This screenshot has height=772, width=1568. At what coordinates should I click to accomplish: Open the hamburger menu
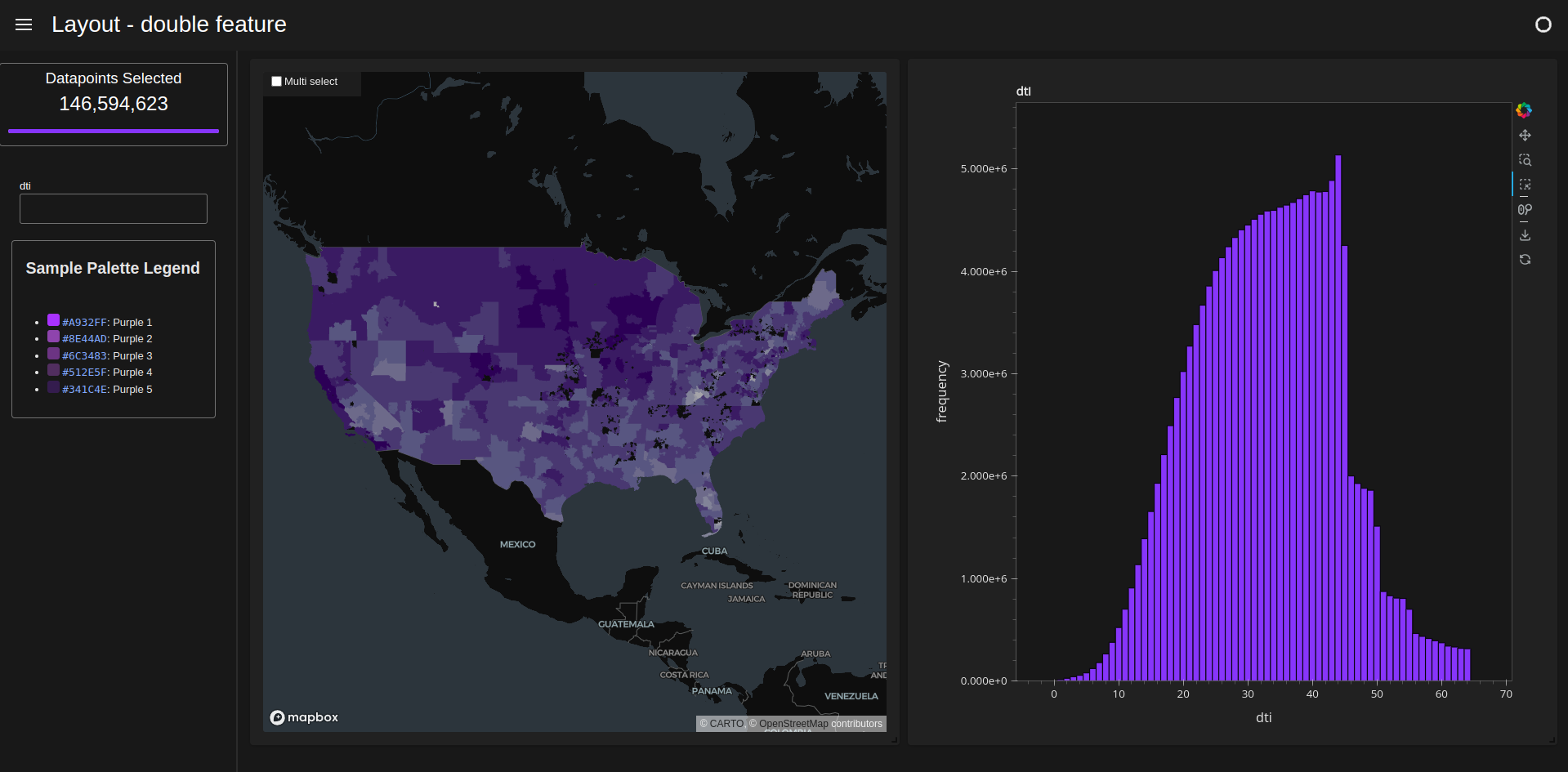(x=24, y=25)
